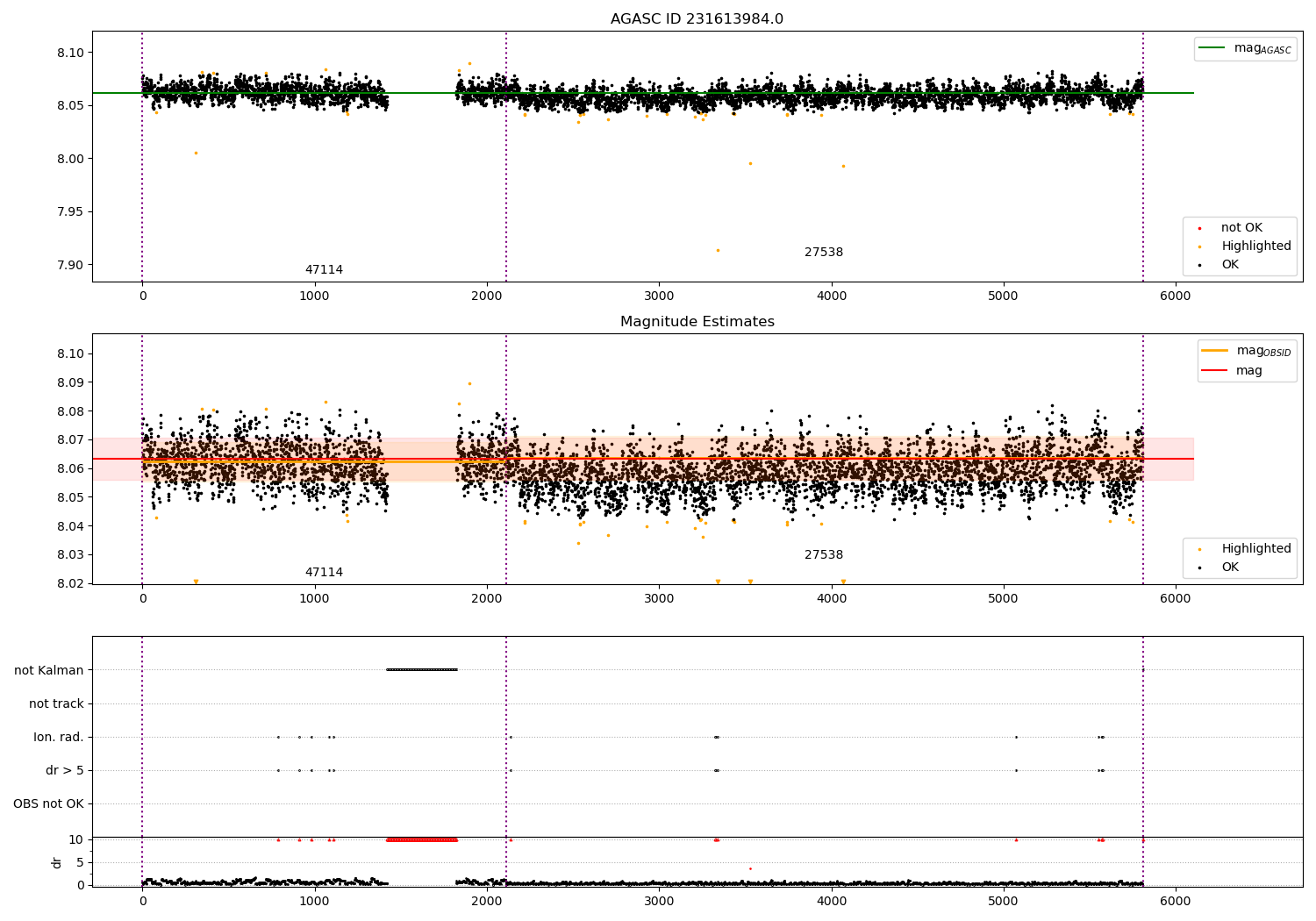The image size is (1316, 921).
Task: Click the 8.08 y-axis tick label
Action: tap(71, 411)
